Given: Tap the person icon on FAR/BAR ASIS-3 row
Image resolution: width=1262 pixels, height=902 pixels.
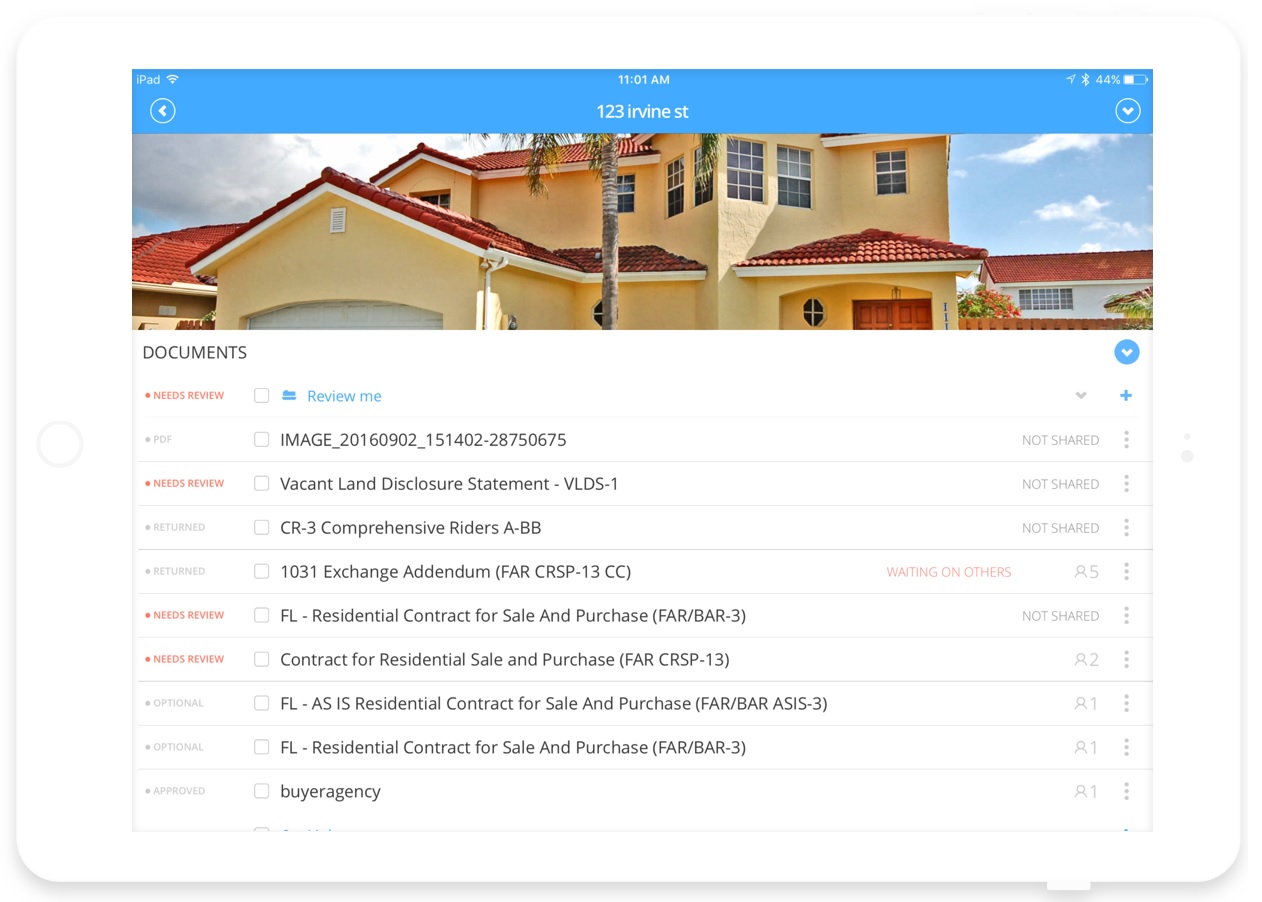Looking at the screenshot, I should click(x=1084, y=703).
